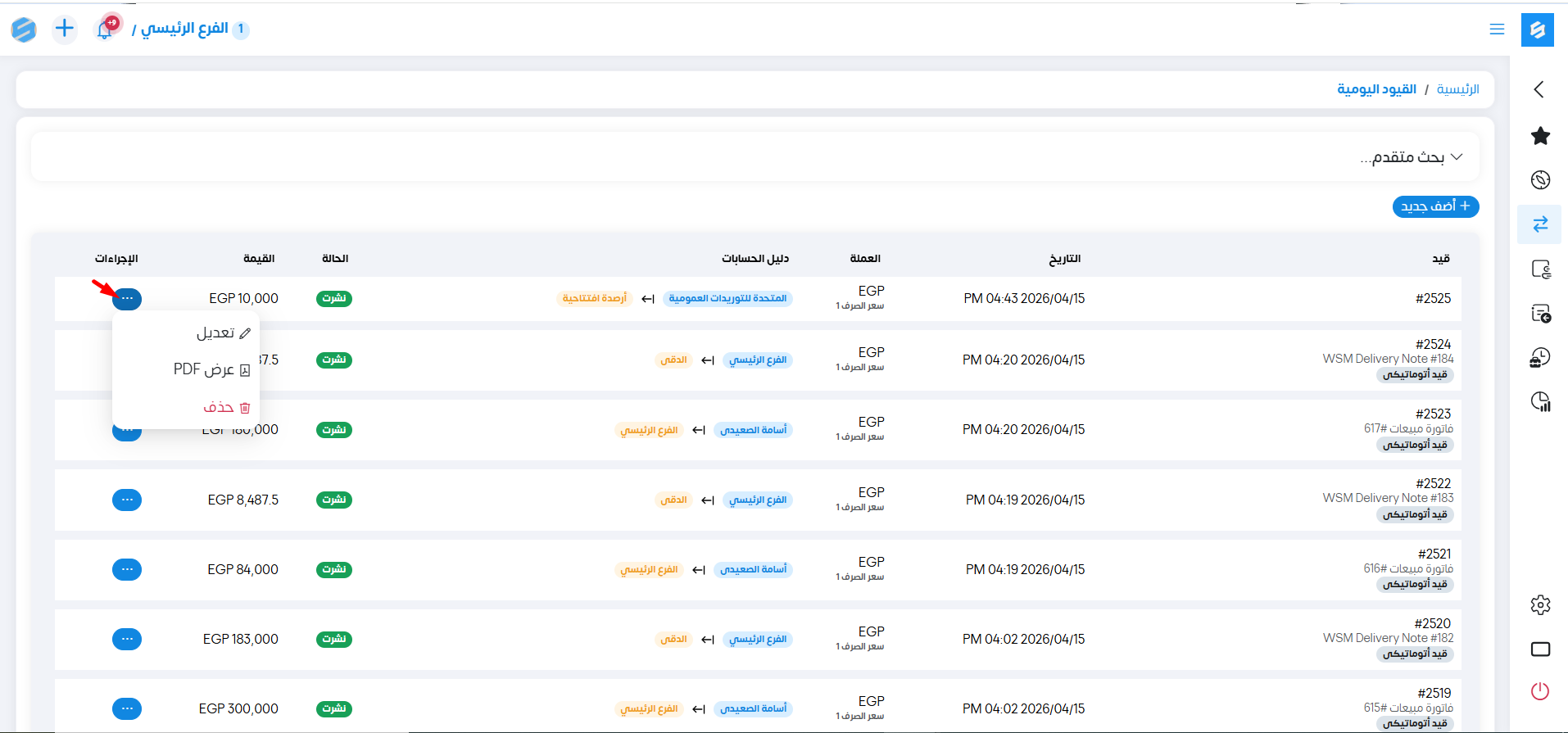Click the main branch الفرع الرئيسي selector
The height and width of the screenshot is (733, 1568).
184,29
